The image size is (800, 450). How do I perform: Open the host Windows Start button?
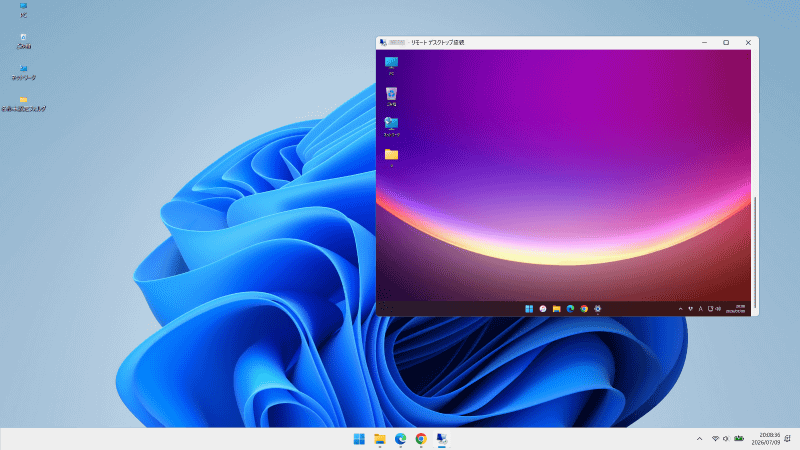[x=359, y=439]
